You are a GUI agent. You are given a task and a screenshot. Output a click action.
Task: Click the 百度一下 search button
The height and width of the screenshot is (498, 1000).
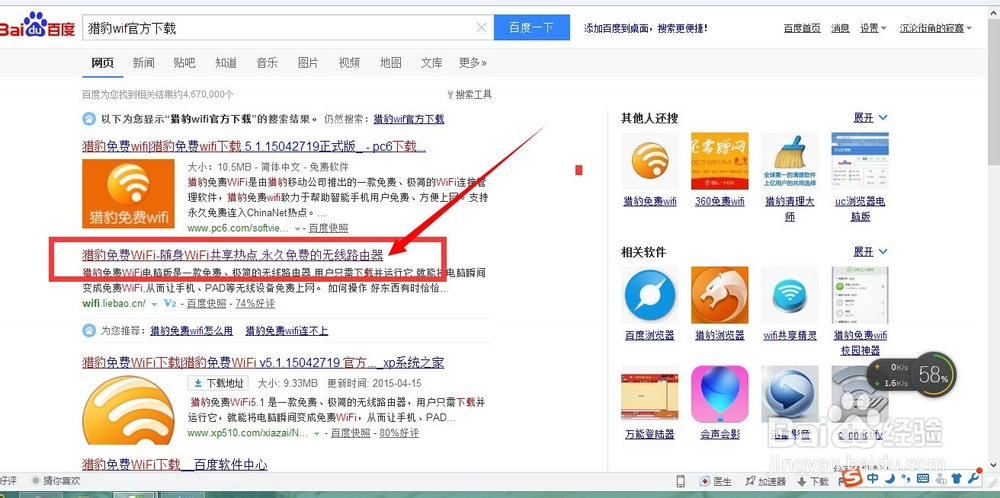click(532, 27)
